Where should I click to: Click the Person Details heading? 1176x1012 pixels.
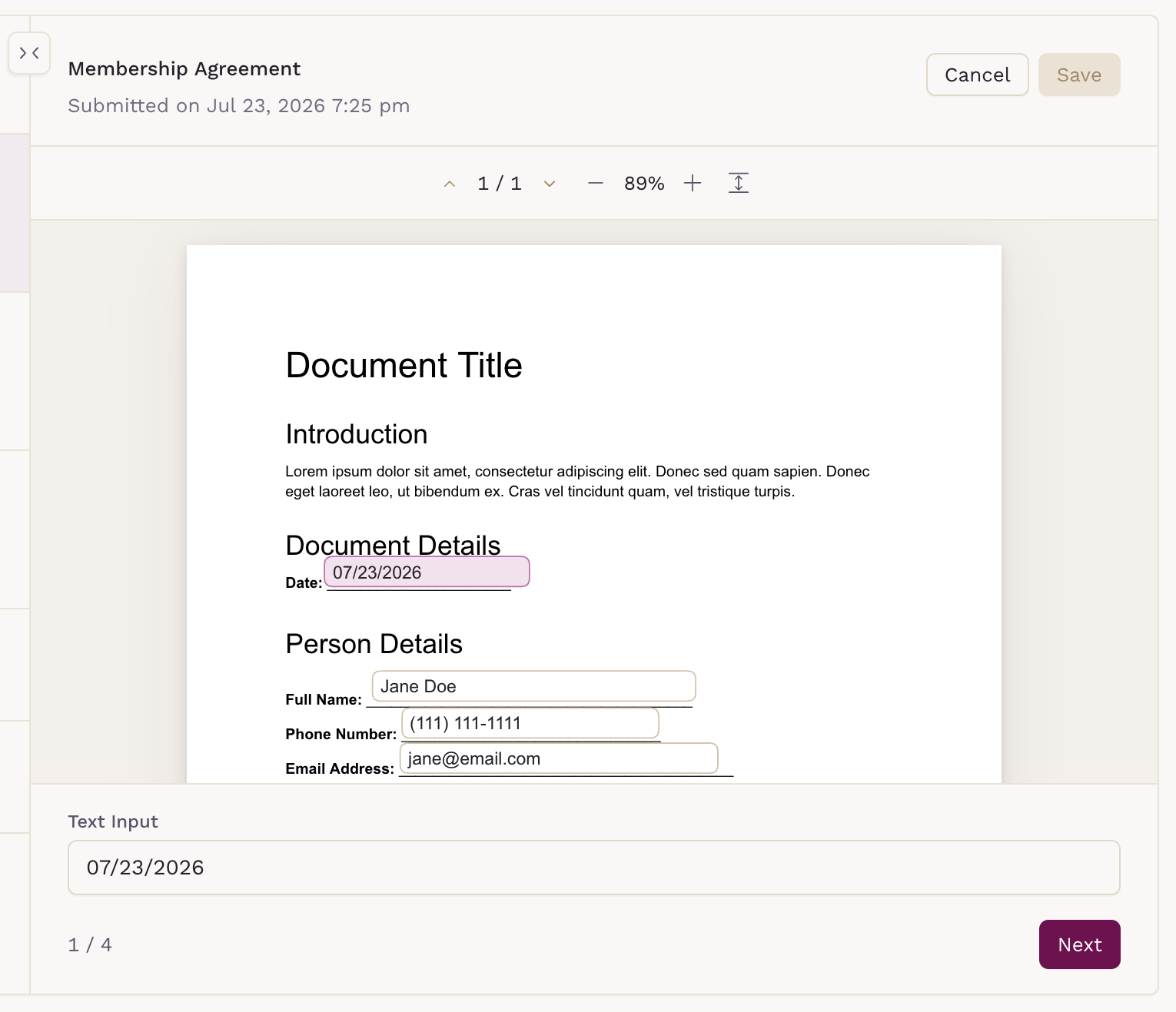374,644
